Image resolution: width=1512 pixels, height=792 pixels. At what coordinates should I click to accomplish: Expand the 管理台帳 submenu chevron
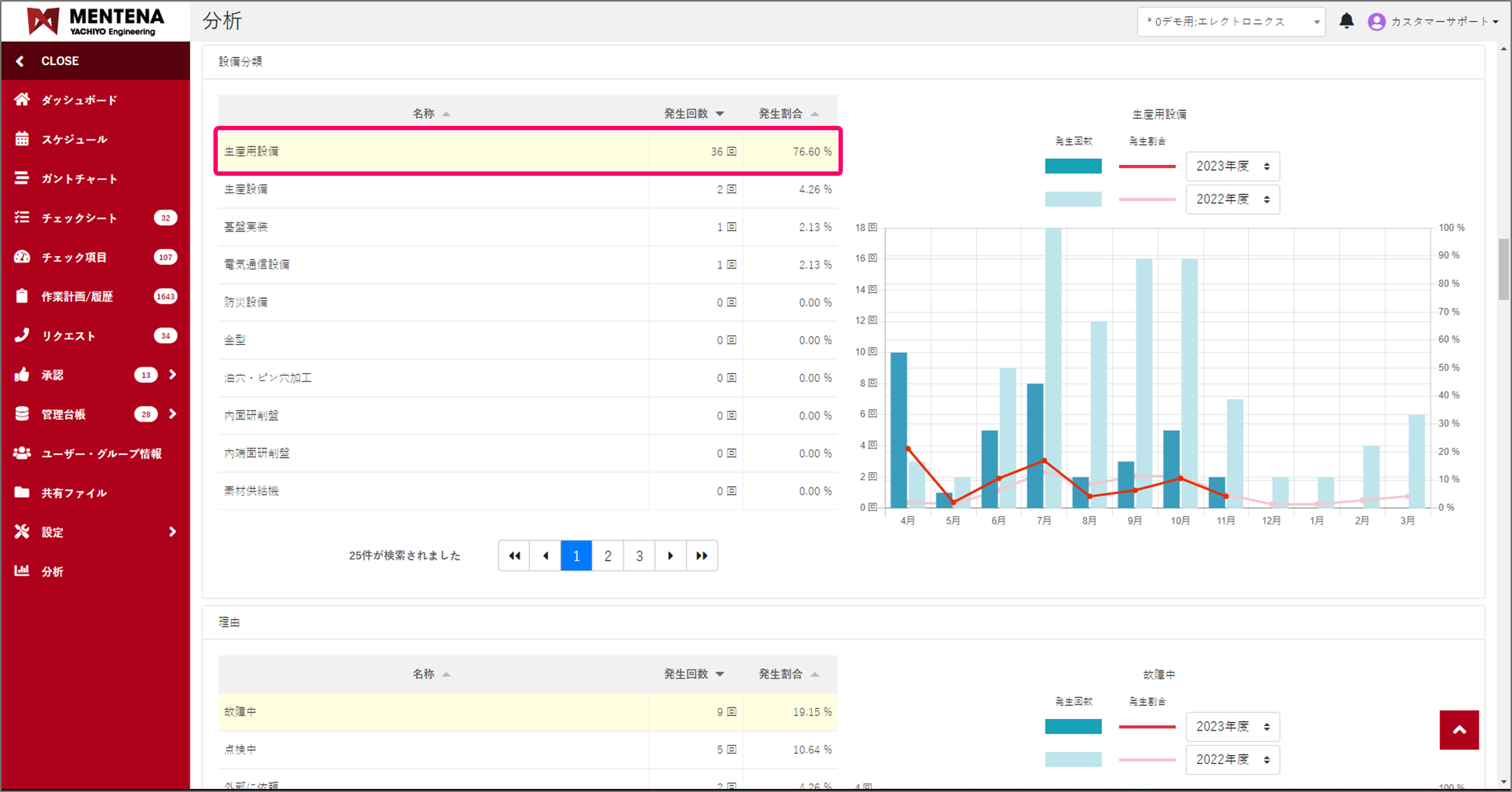[172, 414]
